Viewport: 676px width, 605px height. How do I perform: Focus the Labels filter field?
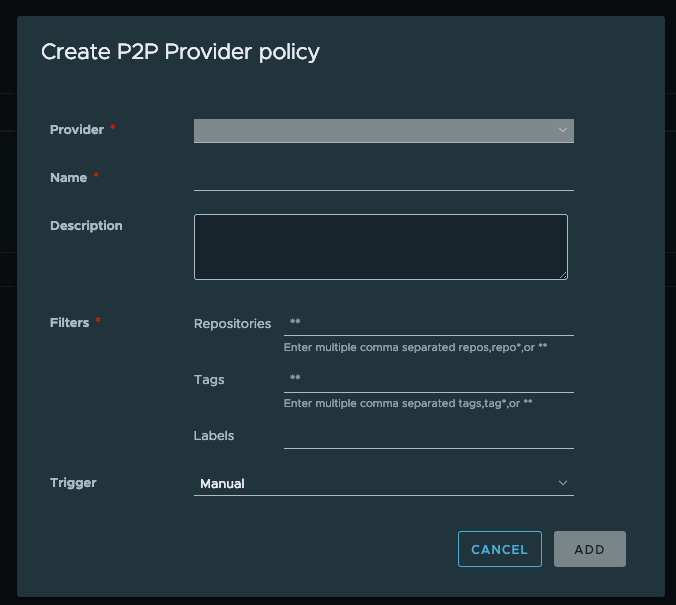click(429, 436)
